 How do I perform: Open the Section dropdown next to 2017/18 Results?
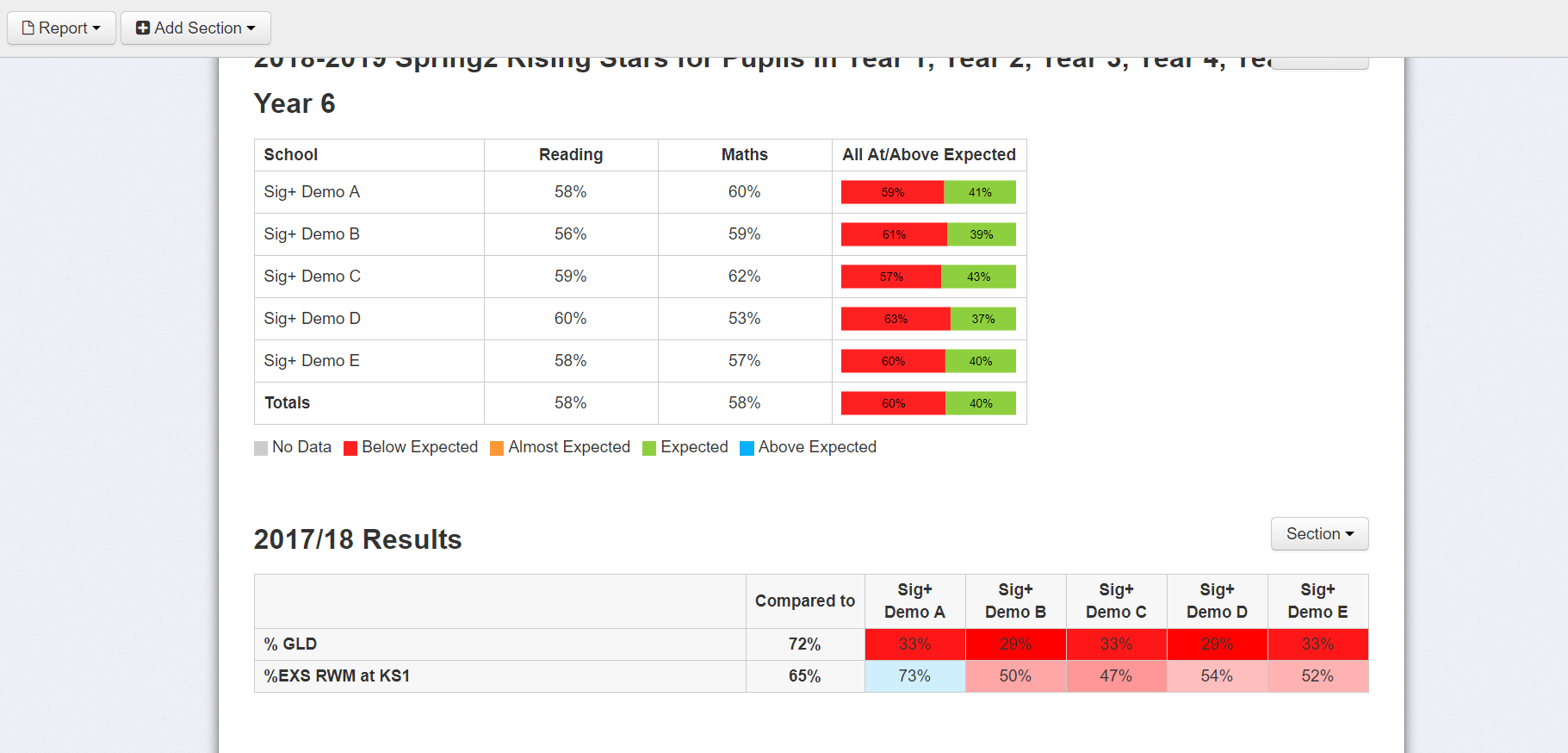point(1319,534)
